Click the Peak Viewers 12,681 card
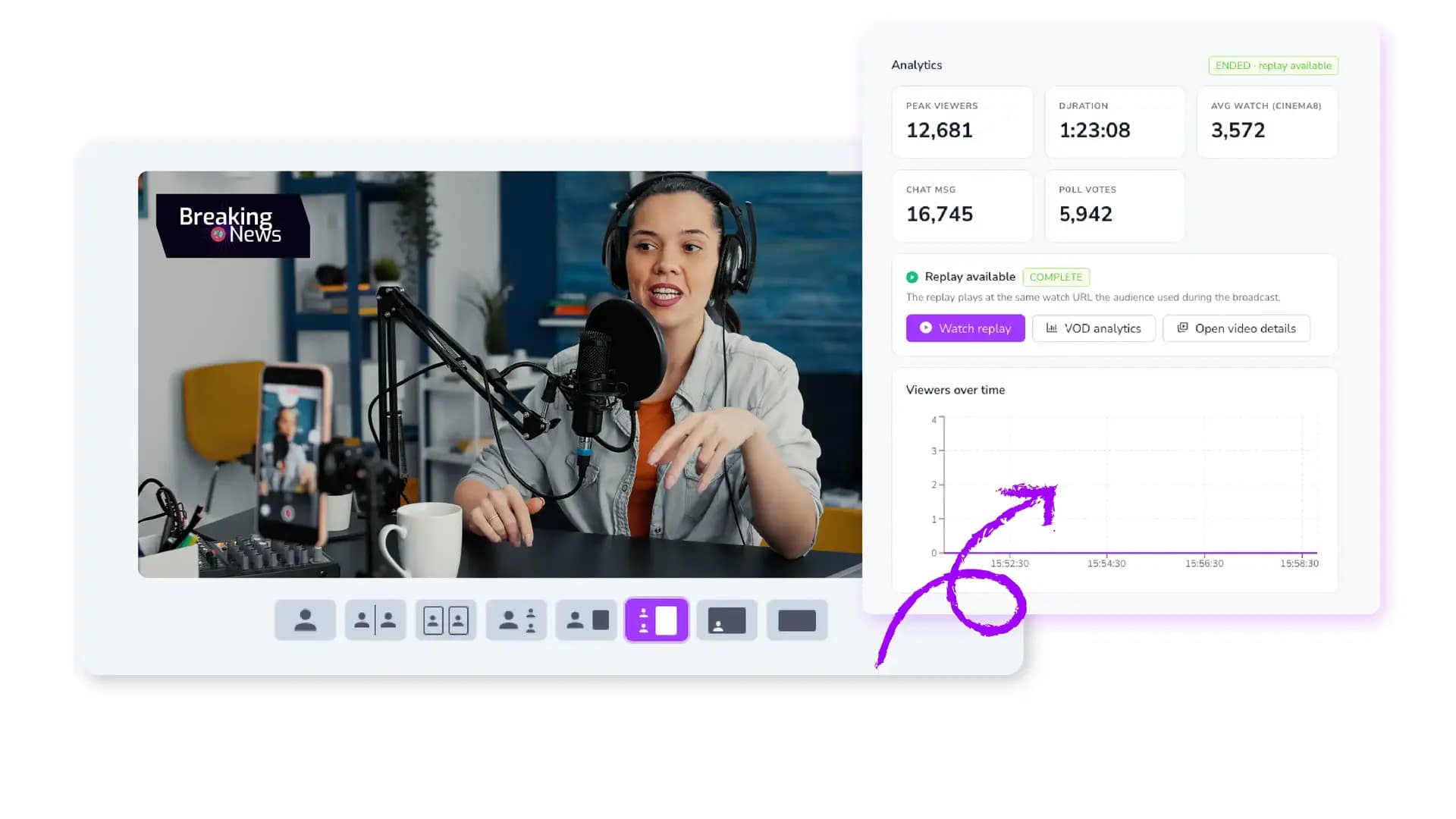The height and width of the screenshot is (819, 1456). pyautogui.click(x=962, y=122)
